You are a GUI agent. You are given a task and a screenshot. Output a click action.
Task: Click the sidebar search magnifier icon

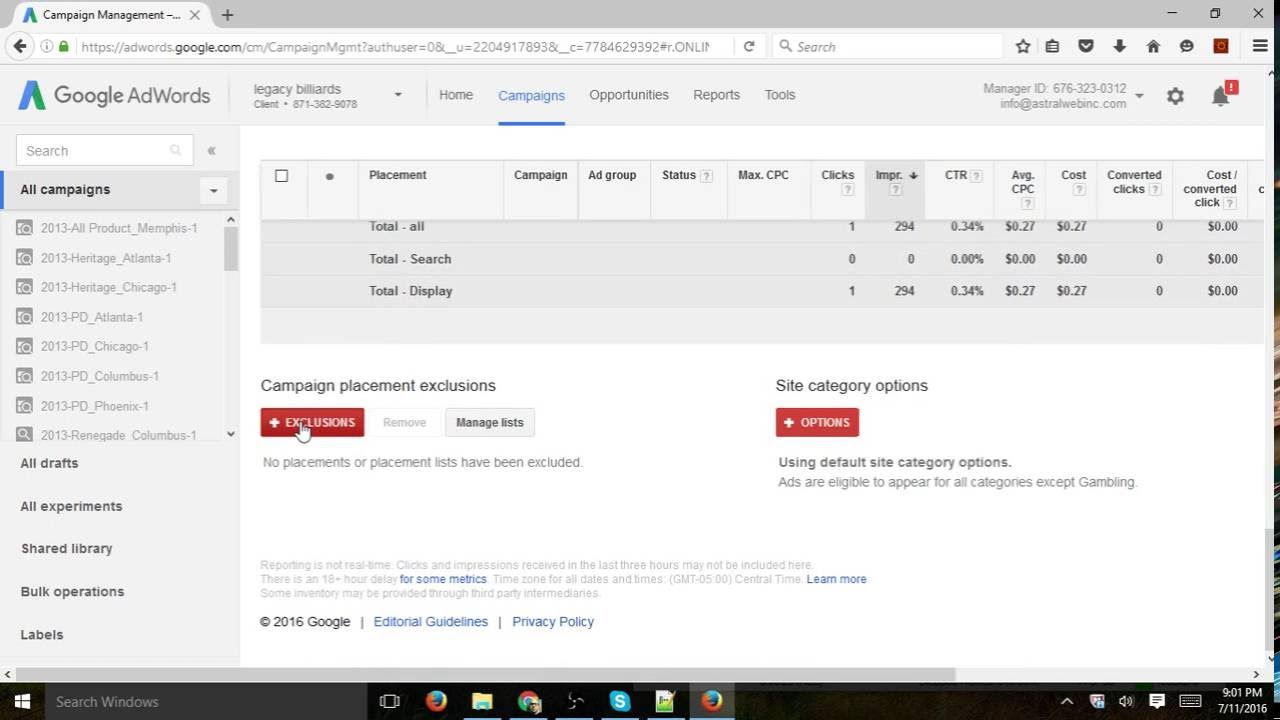tap(175, 151)
